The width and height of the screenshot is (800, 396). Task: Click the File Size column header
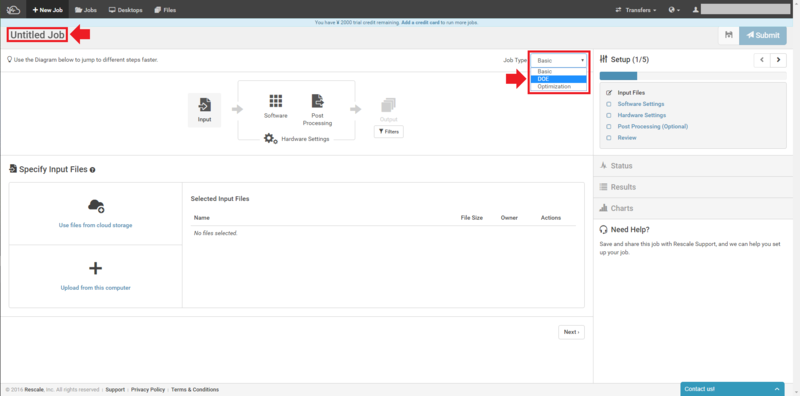[x=471, y=217]
